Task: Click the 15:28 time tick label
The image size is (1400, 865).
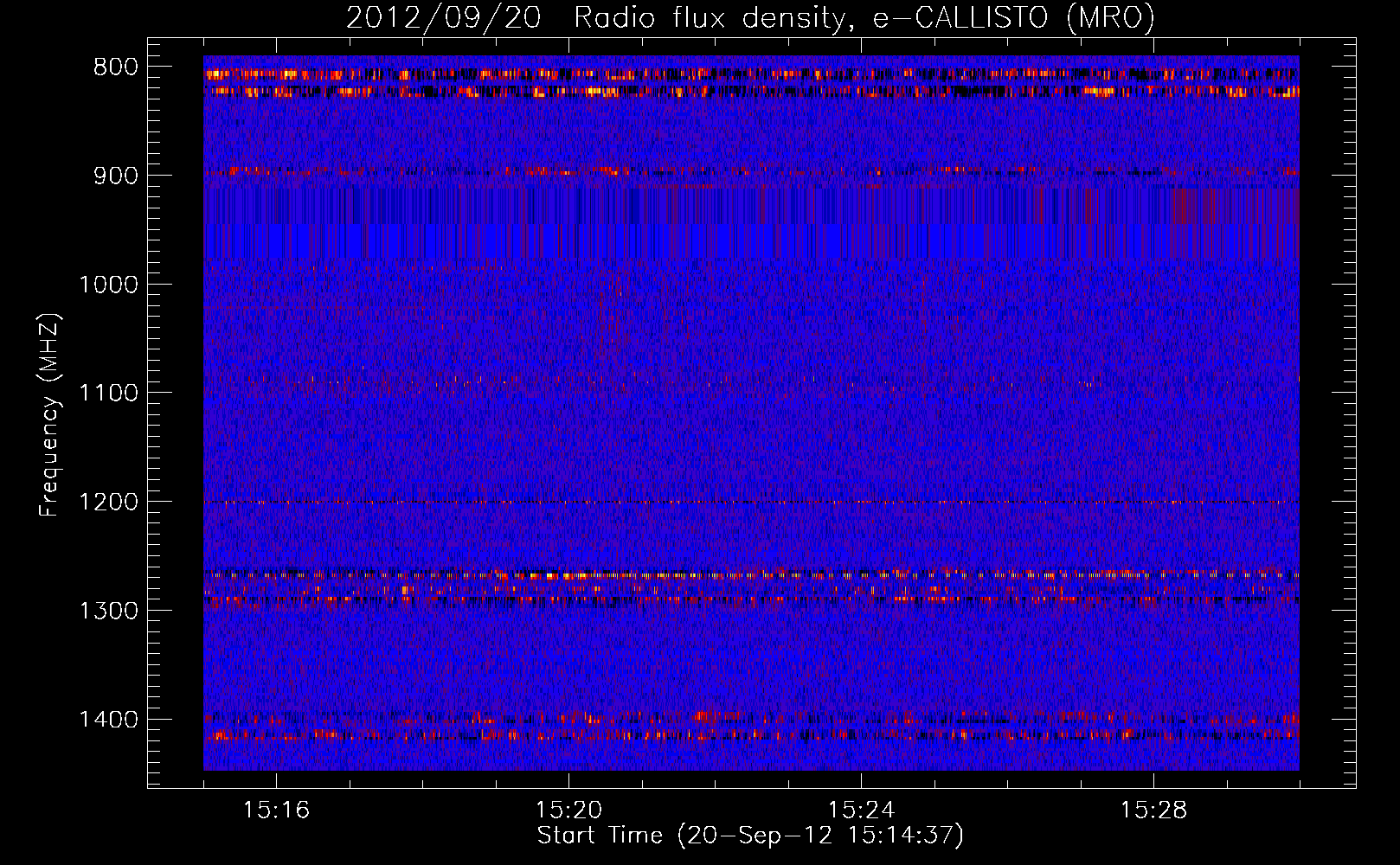Action: coord(1153,811)
